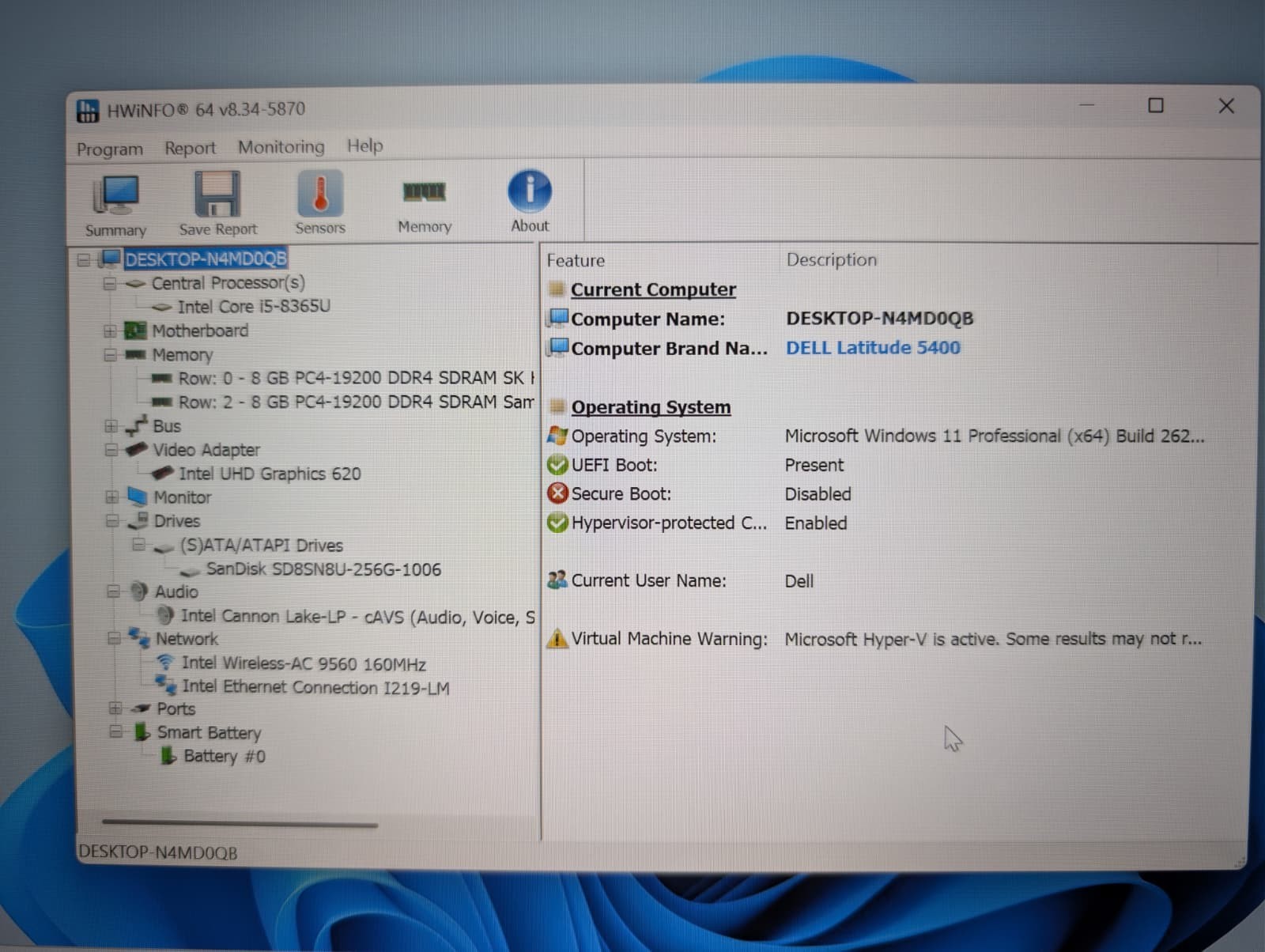This screenshot has height=952, width=1265.
Task: Collapse the (S)ATA/ATAPI Drives node
Action: [138, 544]
